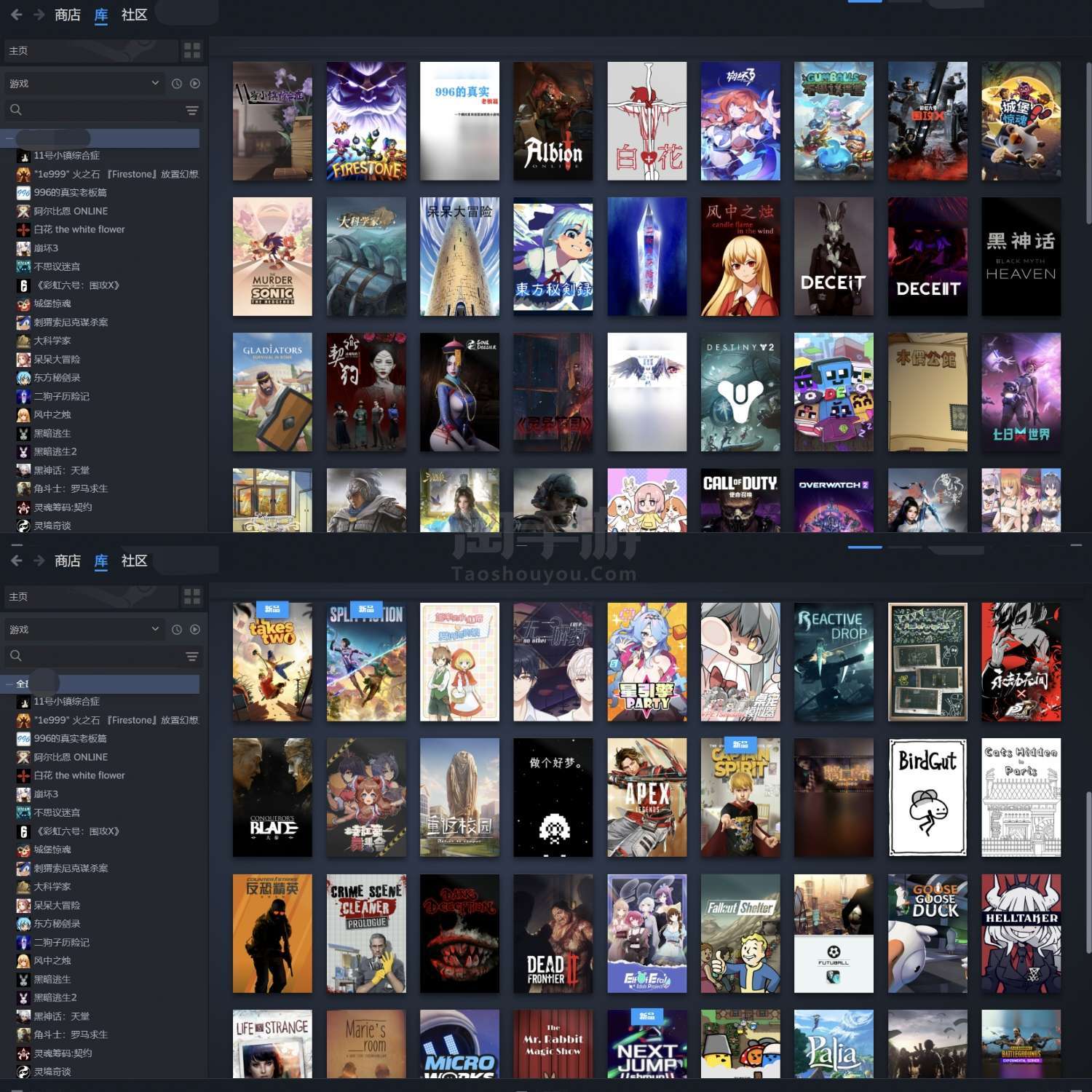This screenshot has height=1092, width=1092.
Task: Sort by recent activity clock, upper window
Action: [176, 84]
